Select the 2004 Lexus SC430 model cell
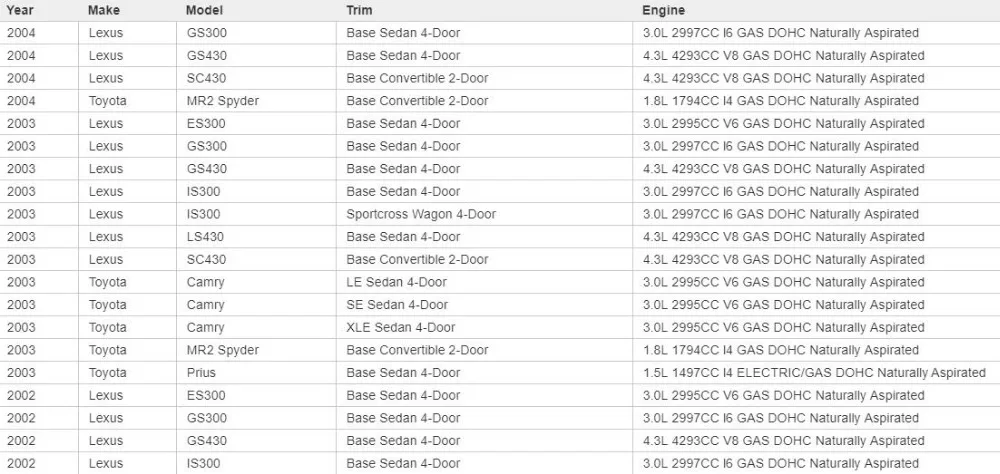1000x474 pixels. click(256, 78)
